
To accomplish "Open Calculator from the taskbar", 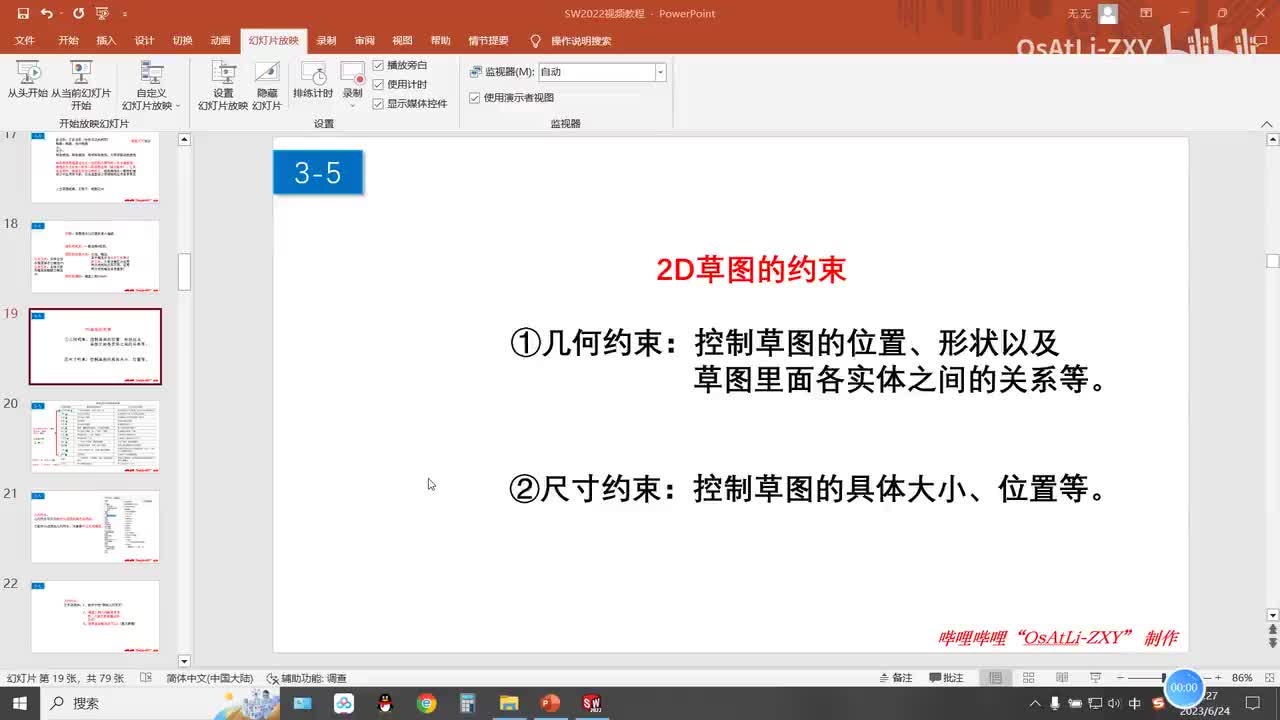I will pyautogui.click(x=468, y=703).
